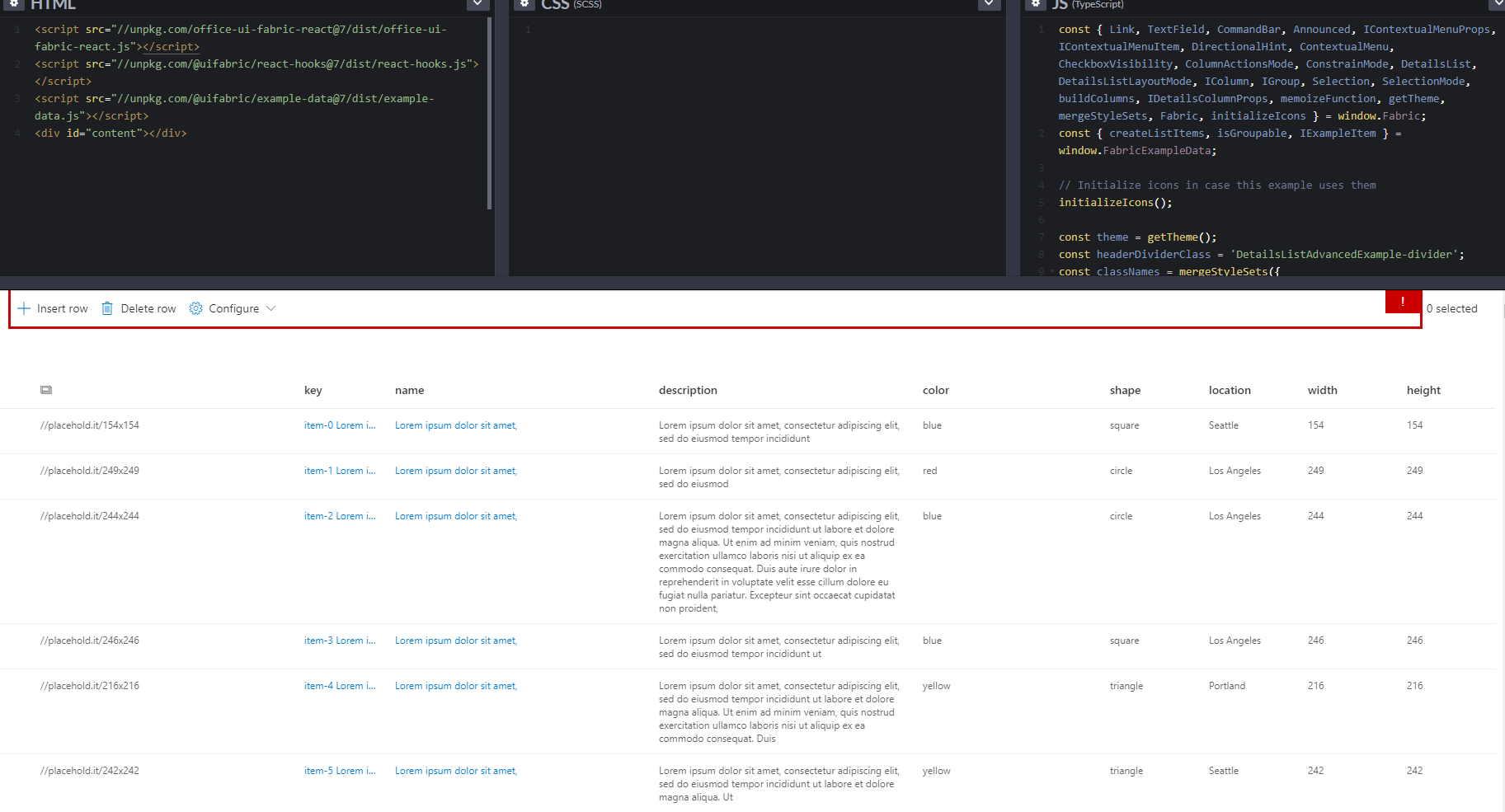Click the image icon in the table header
The width and height of the screenshot is (1505, 812).
[x=46, y=389]
